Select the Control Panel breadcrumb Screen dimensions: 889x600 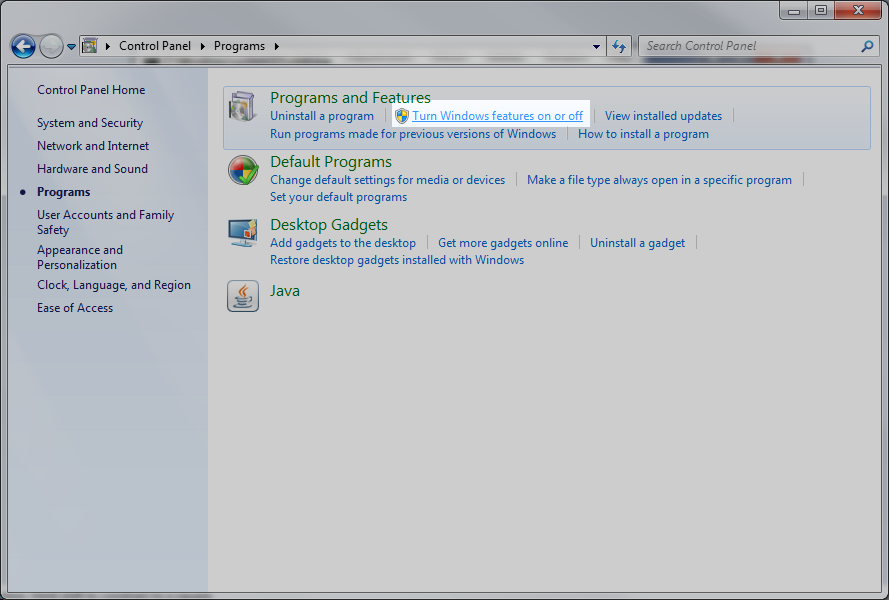pyautogui.click(x=155, y=46)
